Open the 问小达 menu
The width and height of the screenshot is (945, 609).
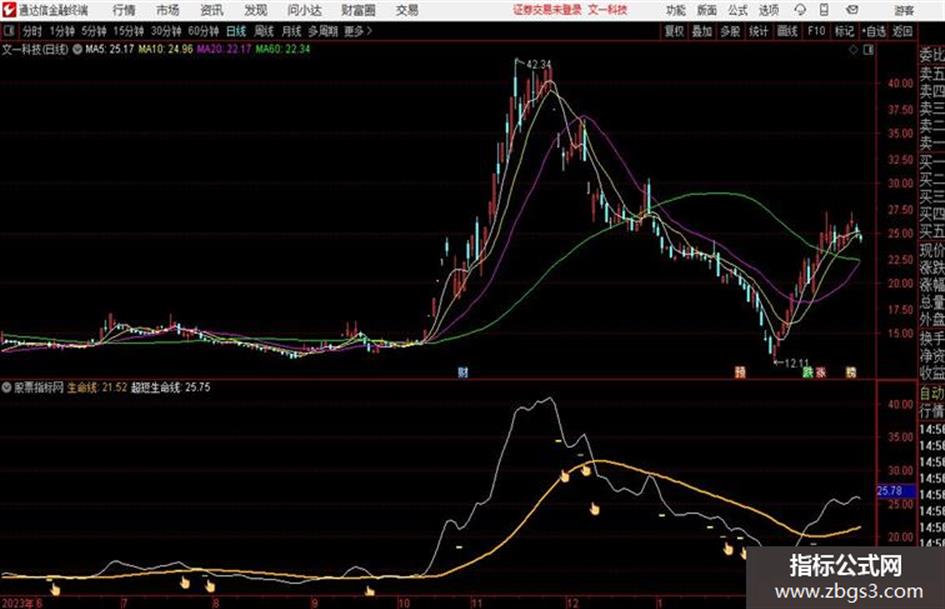coord(304,10)
